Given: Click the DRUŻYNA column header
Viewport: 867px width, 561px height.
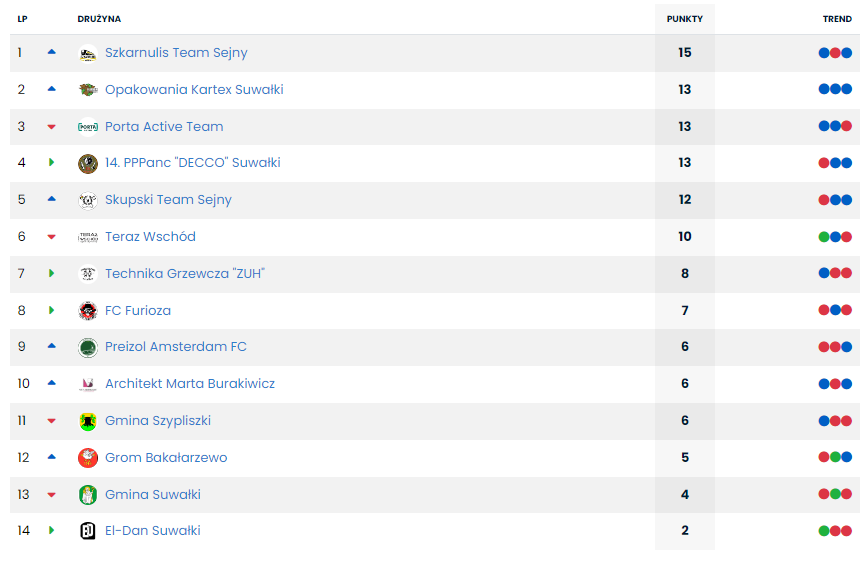Looking at the screenshot, I should pyautogui.click(x=99, y=19).
